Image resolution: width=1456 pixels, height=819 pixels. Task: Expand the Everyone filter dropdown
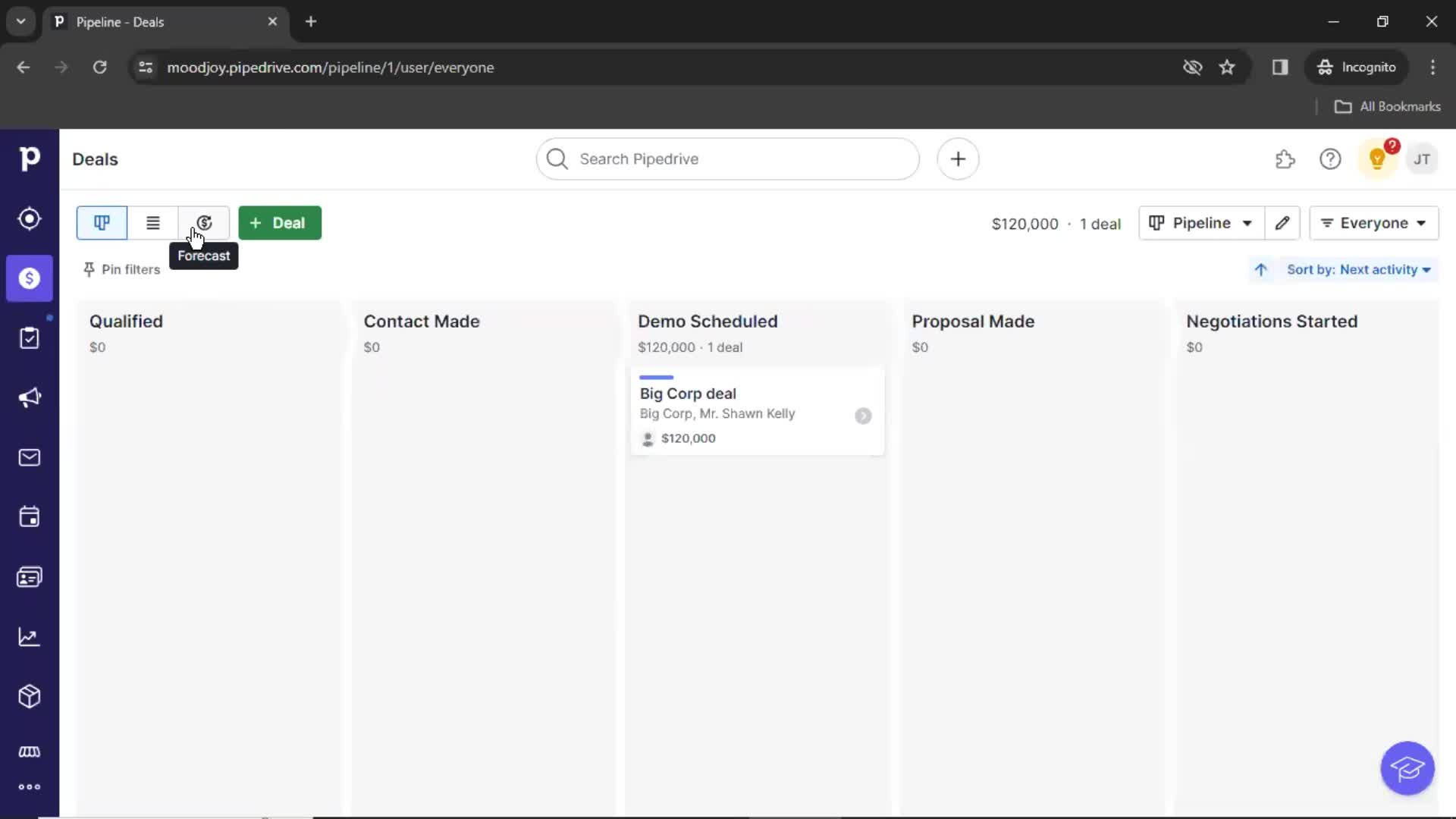pos(1375,222)
